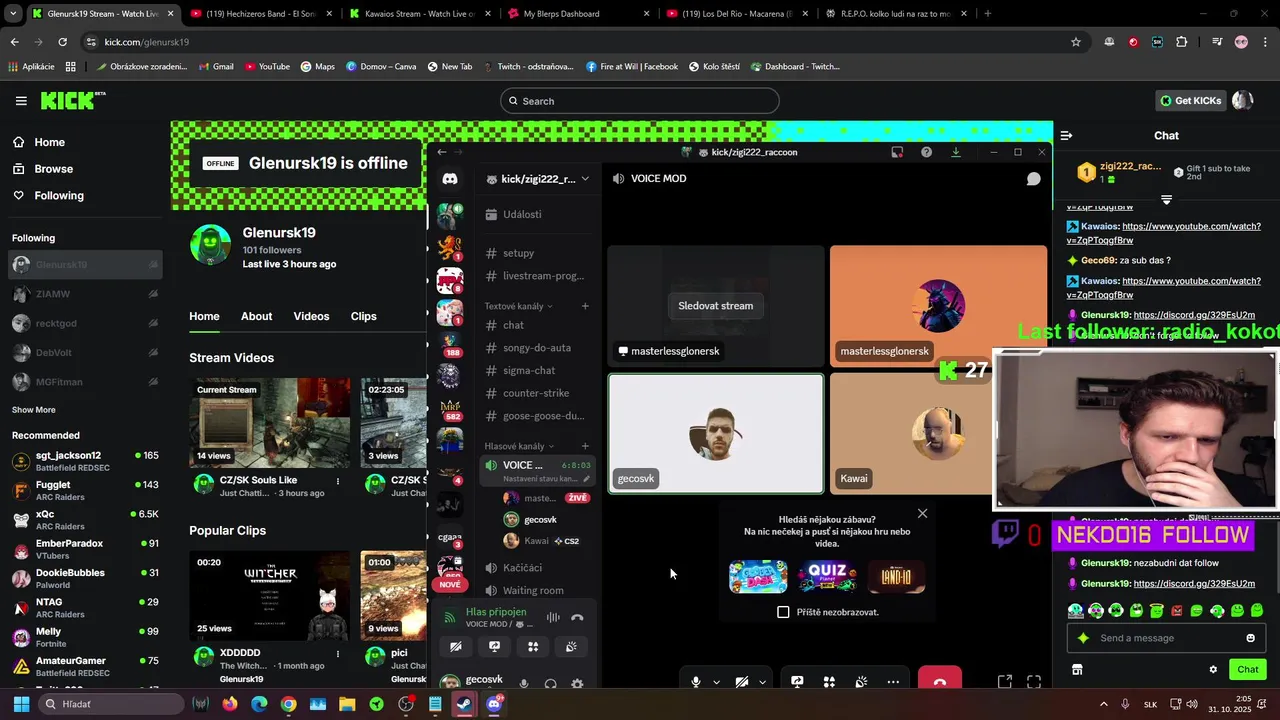Show more followed channels
Image resolution: width=1280 pixels, height=720 pixels.
(34, 410)
